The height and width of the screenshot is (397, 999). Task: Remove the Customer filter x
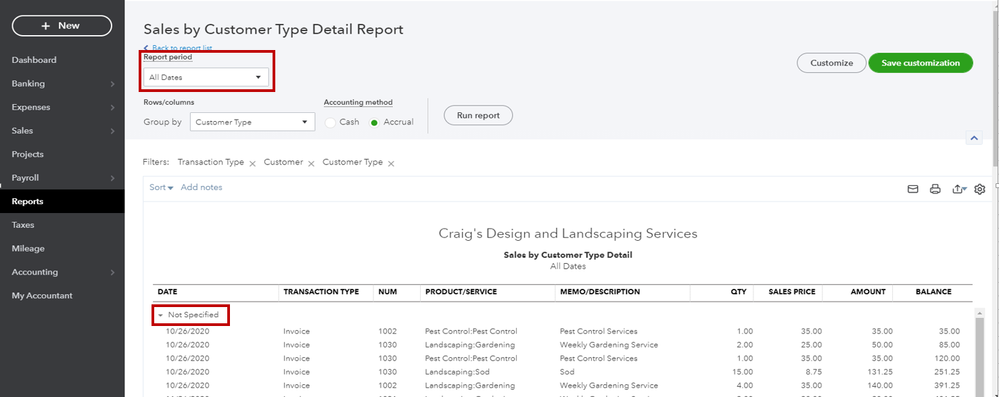click(x=311, y=164)
